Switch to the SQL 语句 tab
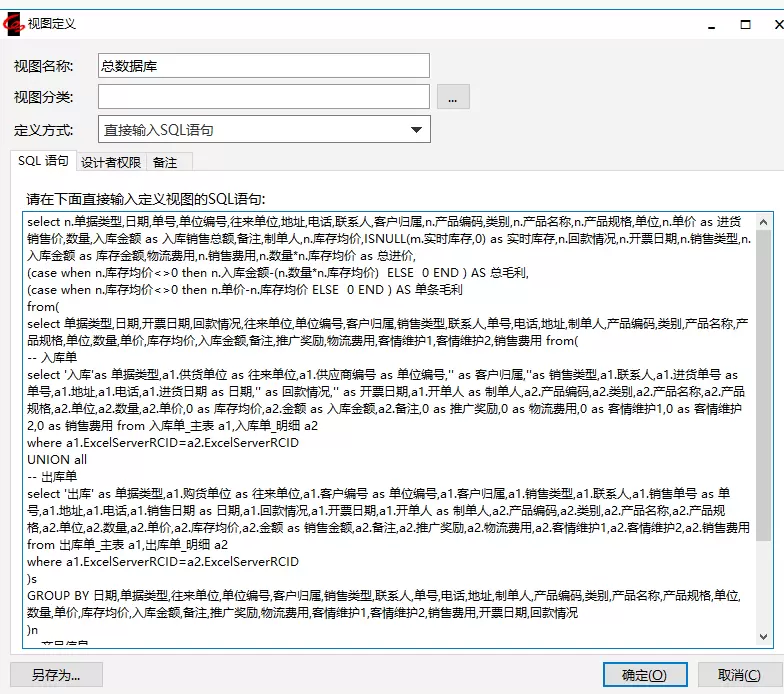This screenshot has height=694, width=784. click(43, 161)
